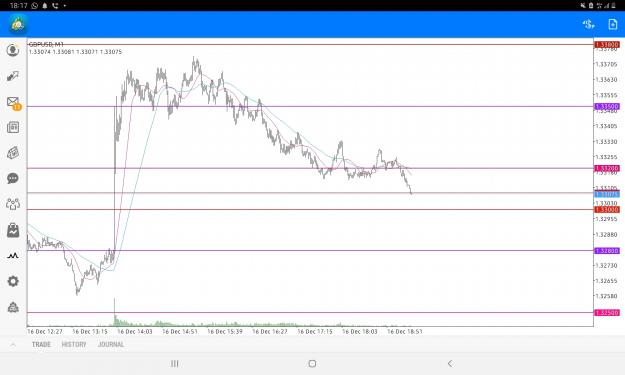625x375 pixels.
Task: Tap the 1.32580 price scale value
Action: (x=606, y=296)
